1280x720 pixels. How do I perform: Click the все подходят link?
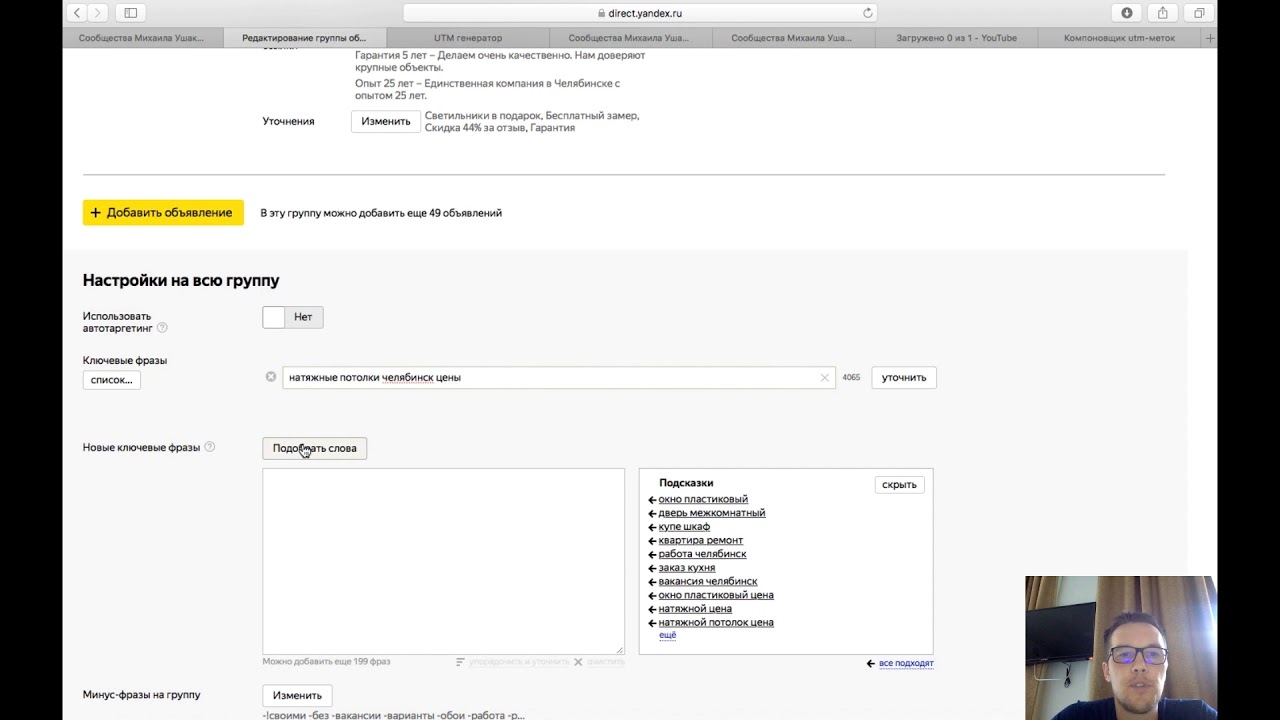tap(905, 663)
